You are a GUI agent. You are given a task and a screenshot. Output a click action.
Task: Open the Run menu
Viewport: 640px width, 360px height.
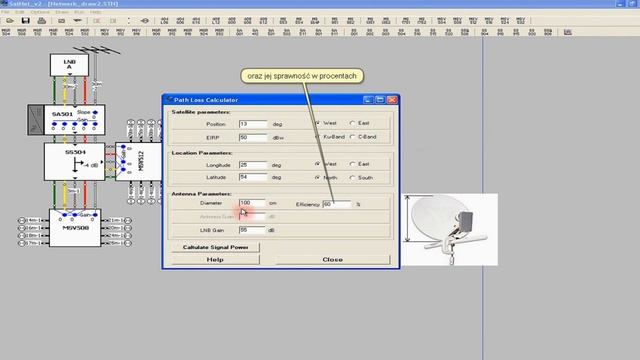[x=79, y=12]
